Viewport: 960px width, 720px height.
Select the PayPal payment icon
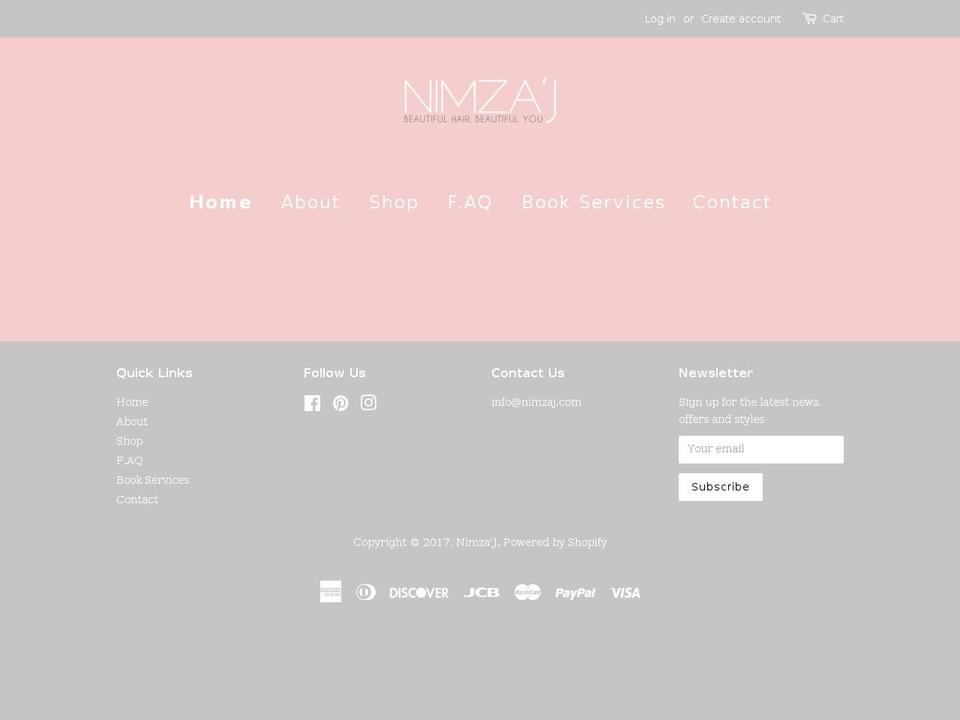[574, 592]
